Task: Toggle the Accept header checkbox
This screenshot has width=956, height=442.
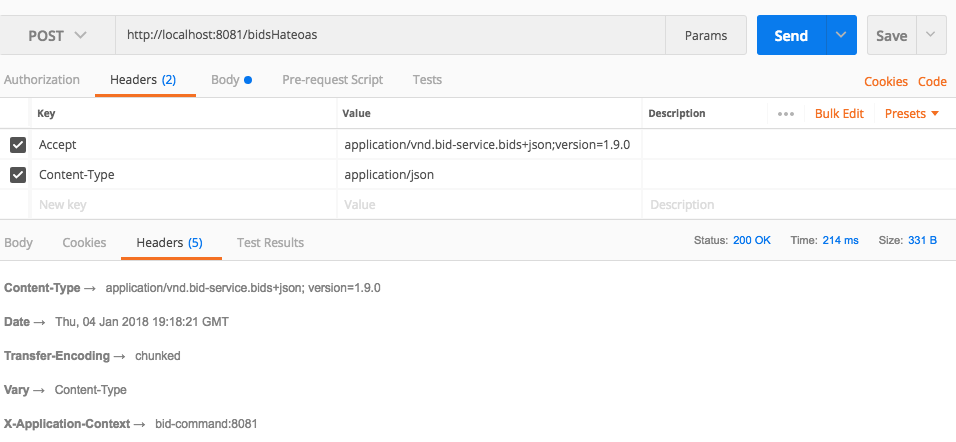Action: 17,145
